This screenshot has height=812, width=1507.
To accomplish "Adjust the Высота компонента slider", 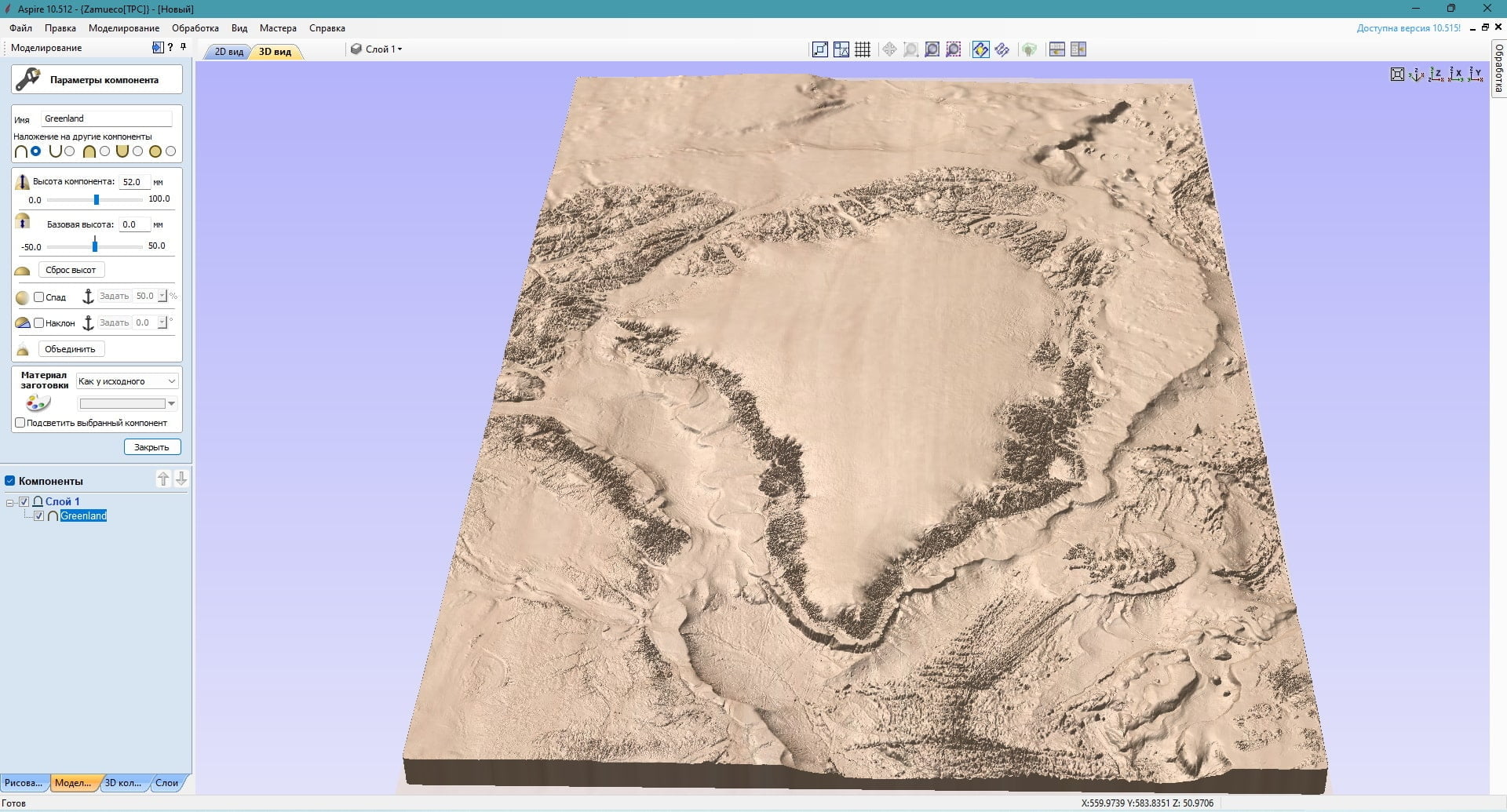I will (x=97, y=200).
